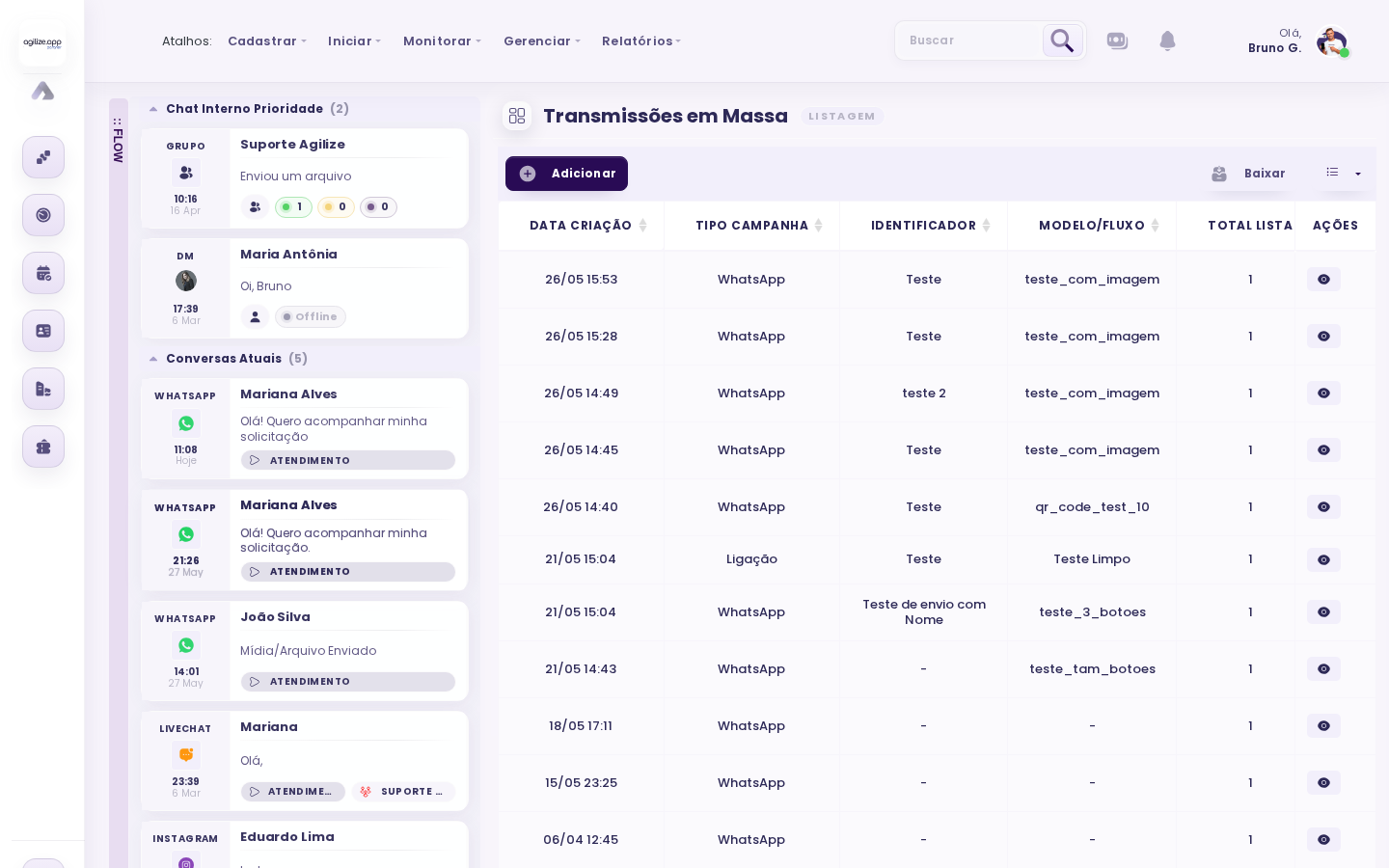View the 26/05 15:53 transmission via eye icon
Viewport: 1389px width, 868px height.
[1323, 280]
